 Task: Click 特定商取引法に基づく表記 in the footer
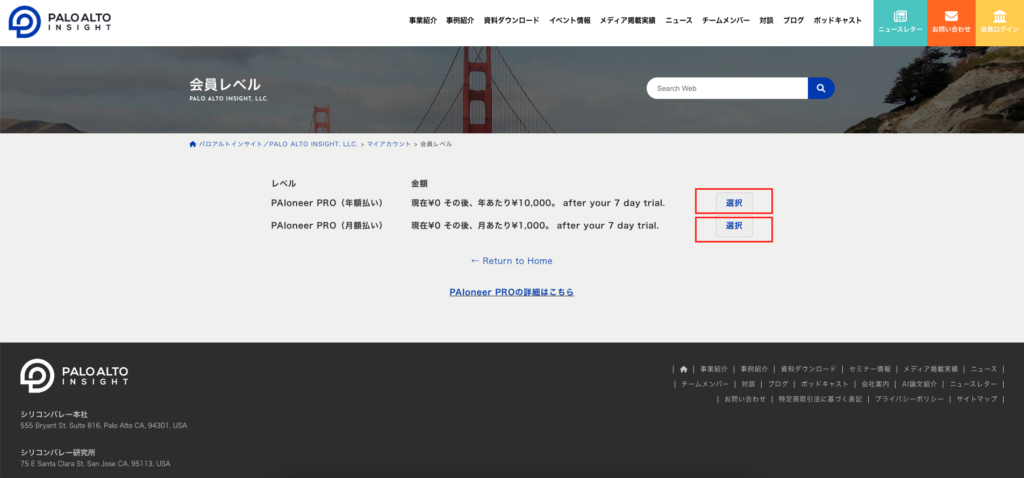click(820, 399)
